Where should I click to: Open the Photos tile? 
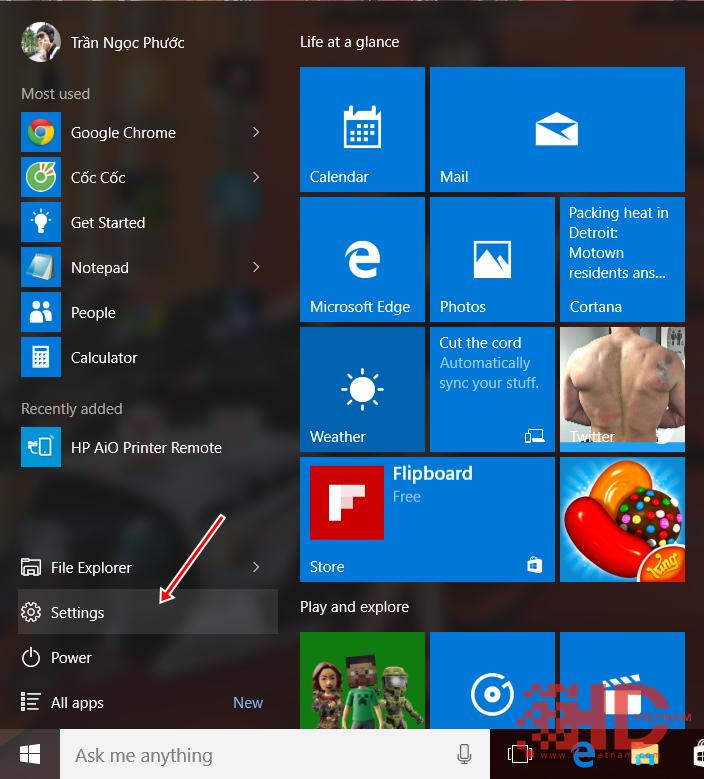click(492, 259)
